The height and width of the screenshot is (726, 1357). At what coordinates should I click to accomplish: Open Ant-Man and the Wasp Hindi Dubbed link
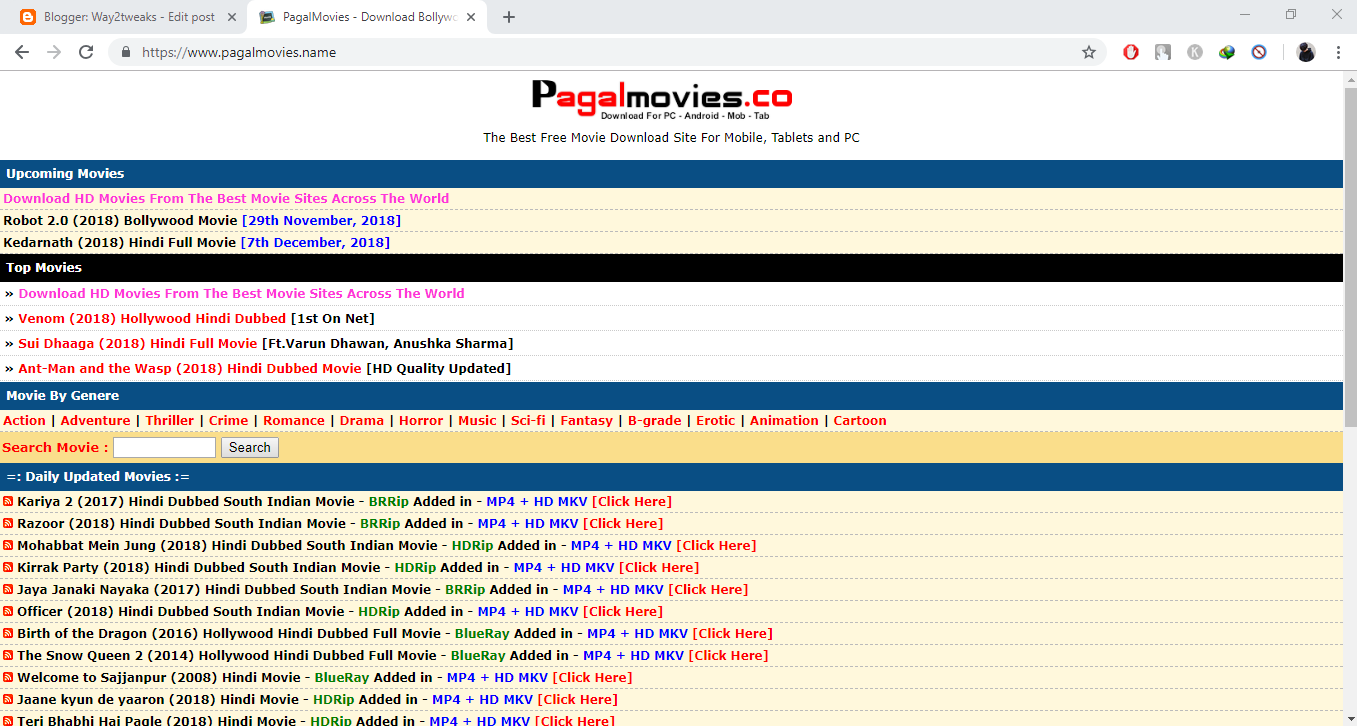(190, 368)
